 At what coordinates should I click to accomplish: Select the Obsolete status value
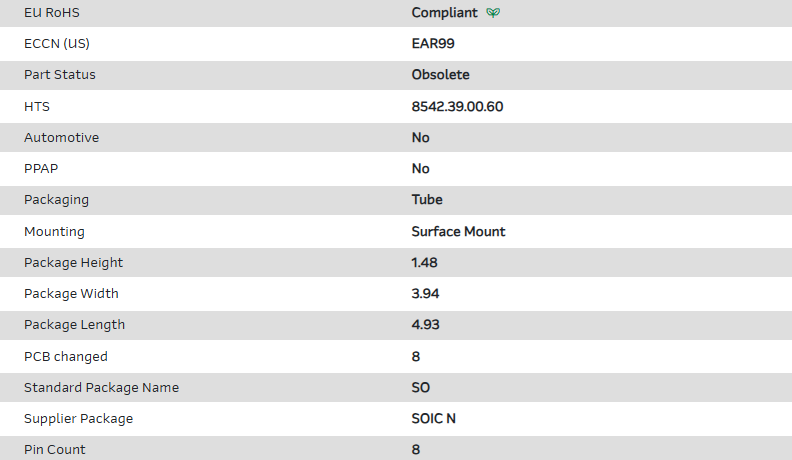pos(441,75)
